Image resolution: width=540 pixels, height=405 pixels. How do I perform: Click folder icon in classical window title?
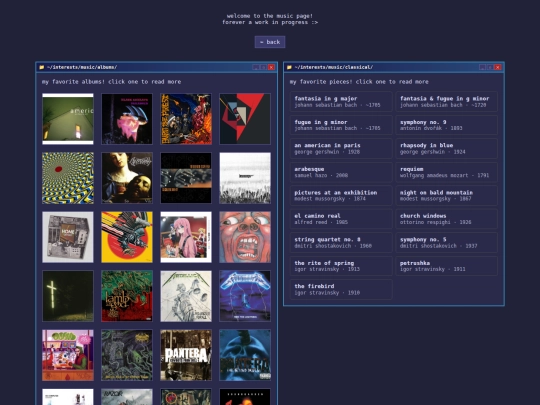(289, 67)
